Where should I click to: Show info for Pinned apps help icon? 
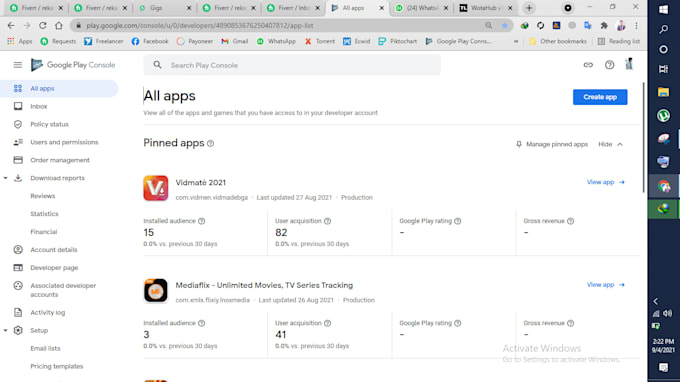210,144
